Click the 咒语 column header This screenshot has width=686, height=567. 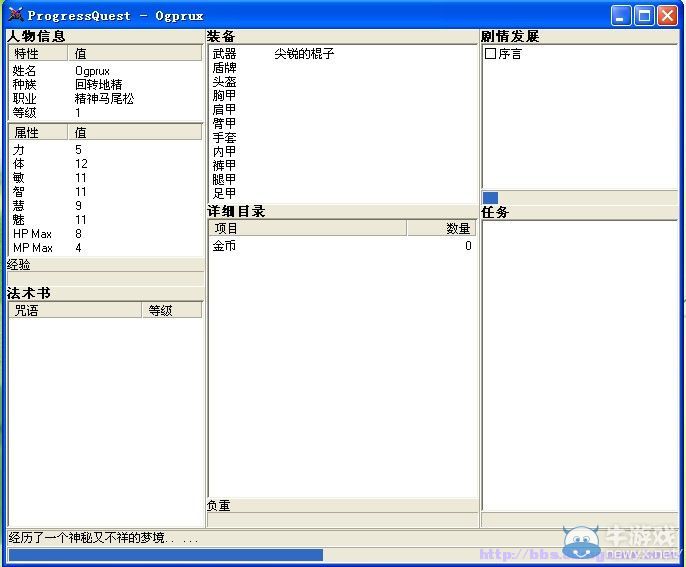click(x=75, y=310)
